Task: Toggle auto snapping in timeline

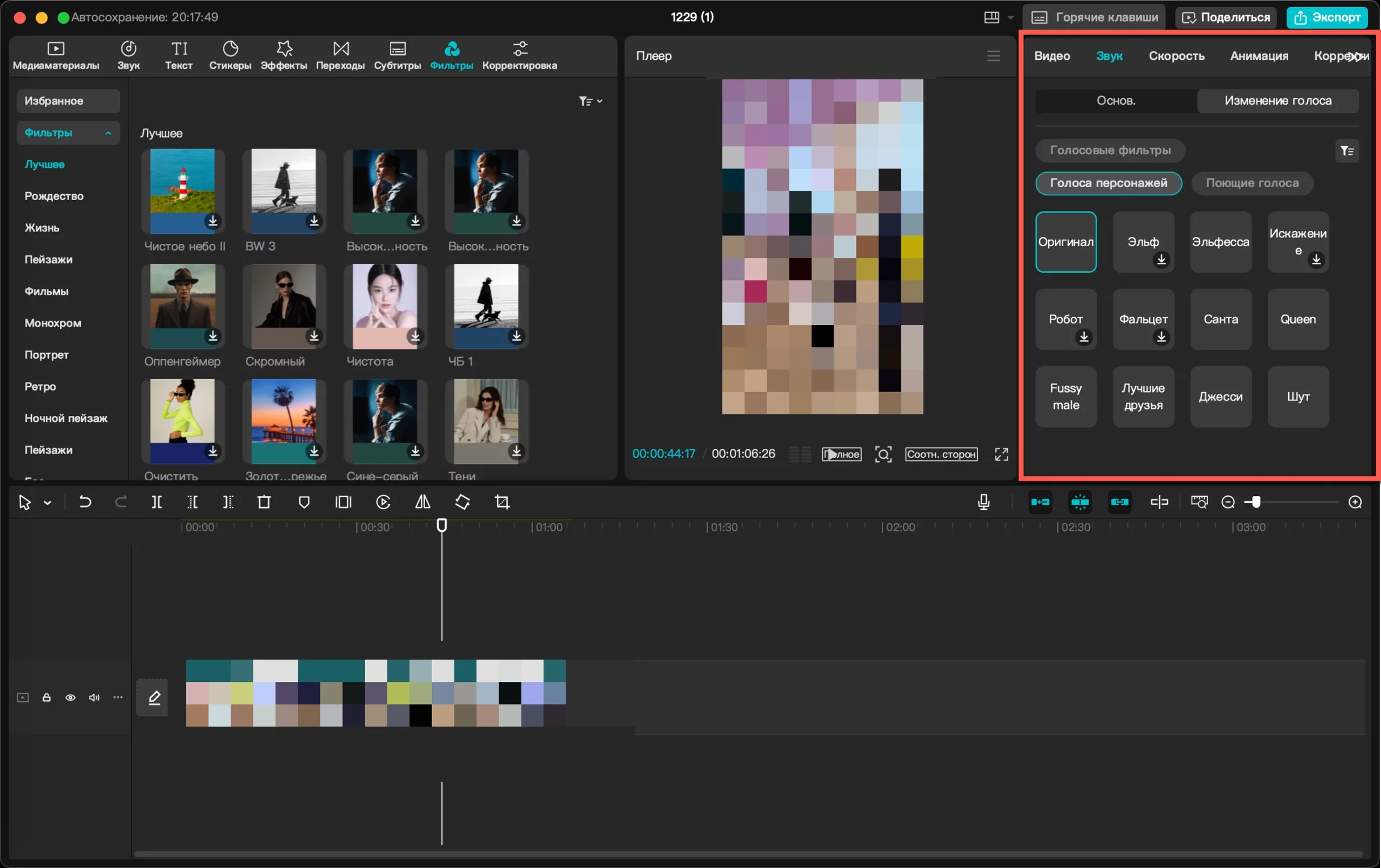Action: click(1079, 502)
